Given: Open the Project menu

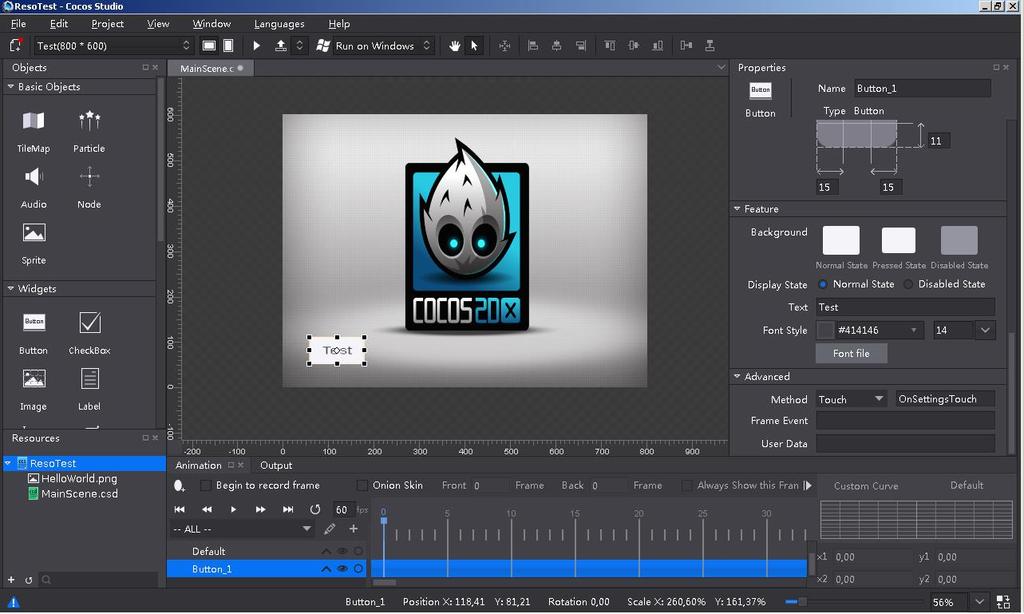Looking at the screenshot, I should [107, 24].
